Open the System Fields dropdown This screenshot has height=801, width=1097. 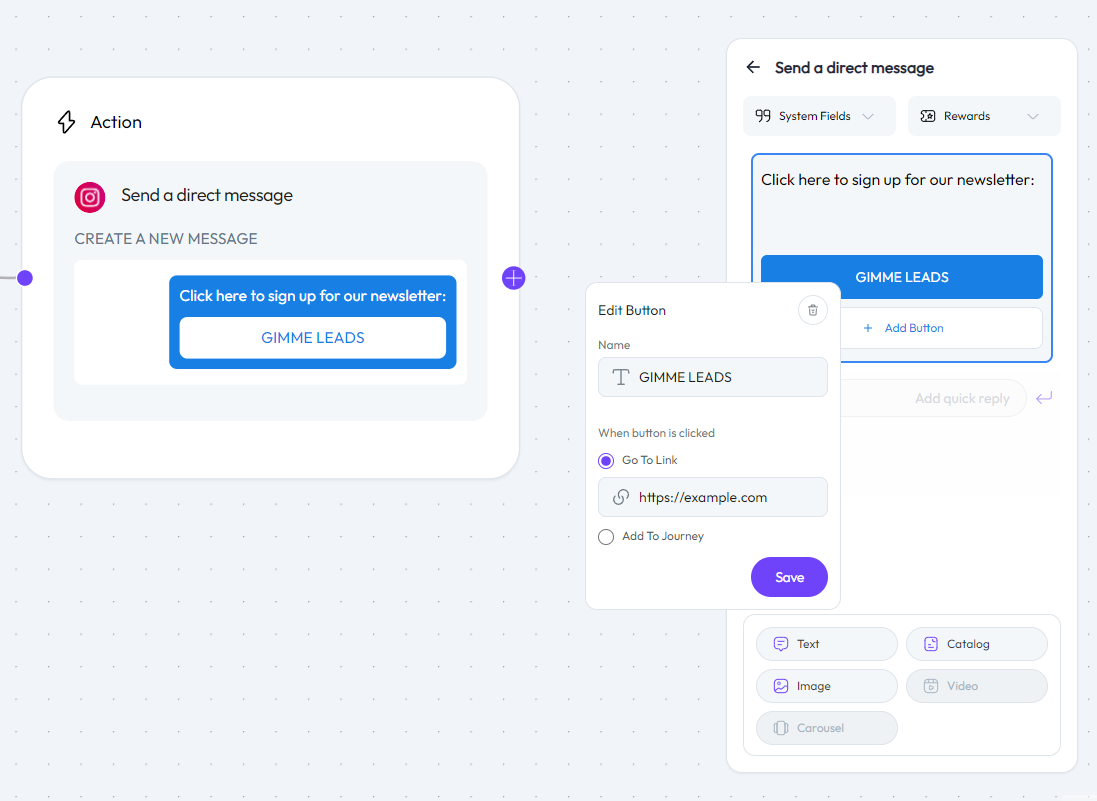(x=814, y=116)
